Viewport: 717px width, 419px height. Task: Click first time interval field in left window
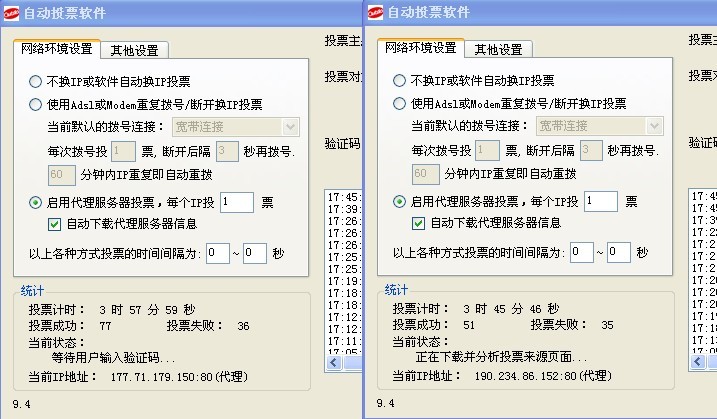pyautogui.click(x=217, y=253)
